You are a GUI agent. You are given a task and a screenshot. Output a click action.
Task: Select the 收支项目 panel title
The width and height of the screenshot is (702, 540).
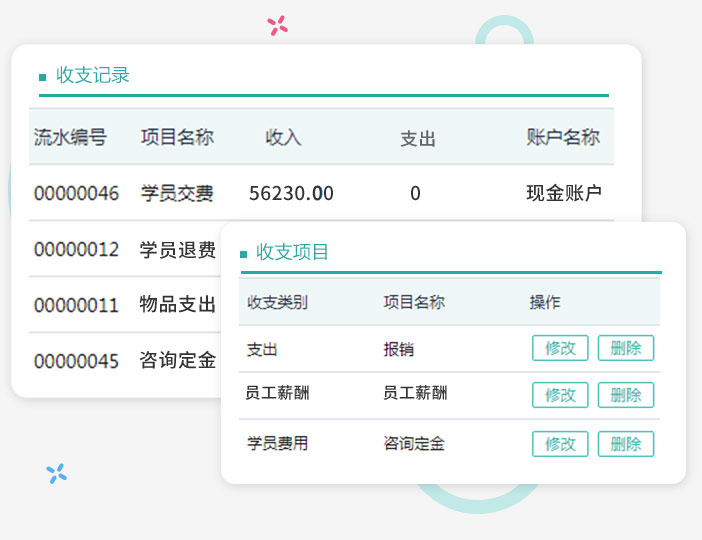click(292, 252)
